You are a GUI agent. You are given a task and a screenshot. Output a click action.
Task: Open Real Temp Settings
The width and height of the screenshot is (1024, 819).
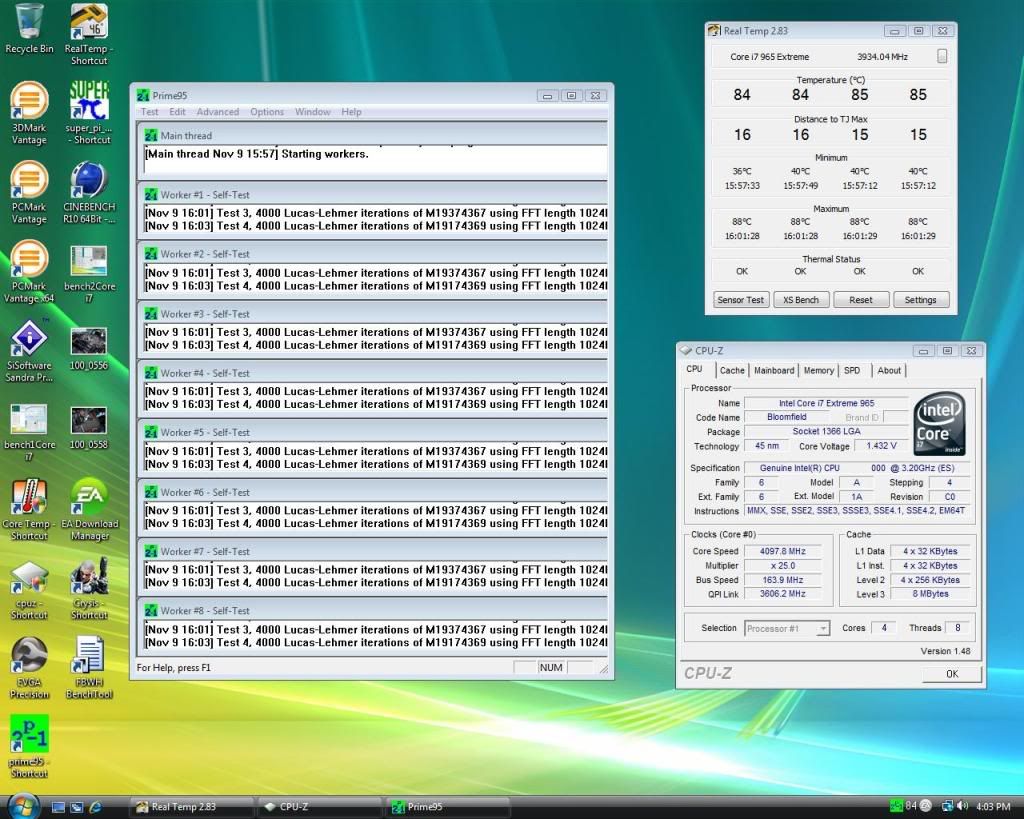(921, 300)
